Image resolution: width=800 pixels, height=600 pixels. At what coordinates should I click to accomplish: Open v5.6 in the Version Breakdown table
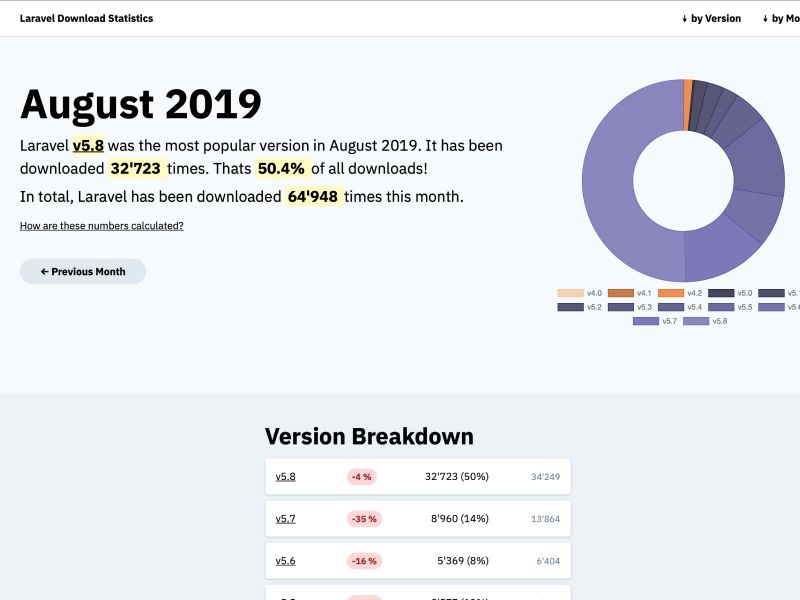(x=285, y=561)
